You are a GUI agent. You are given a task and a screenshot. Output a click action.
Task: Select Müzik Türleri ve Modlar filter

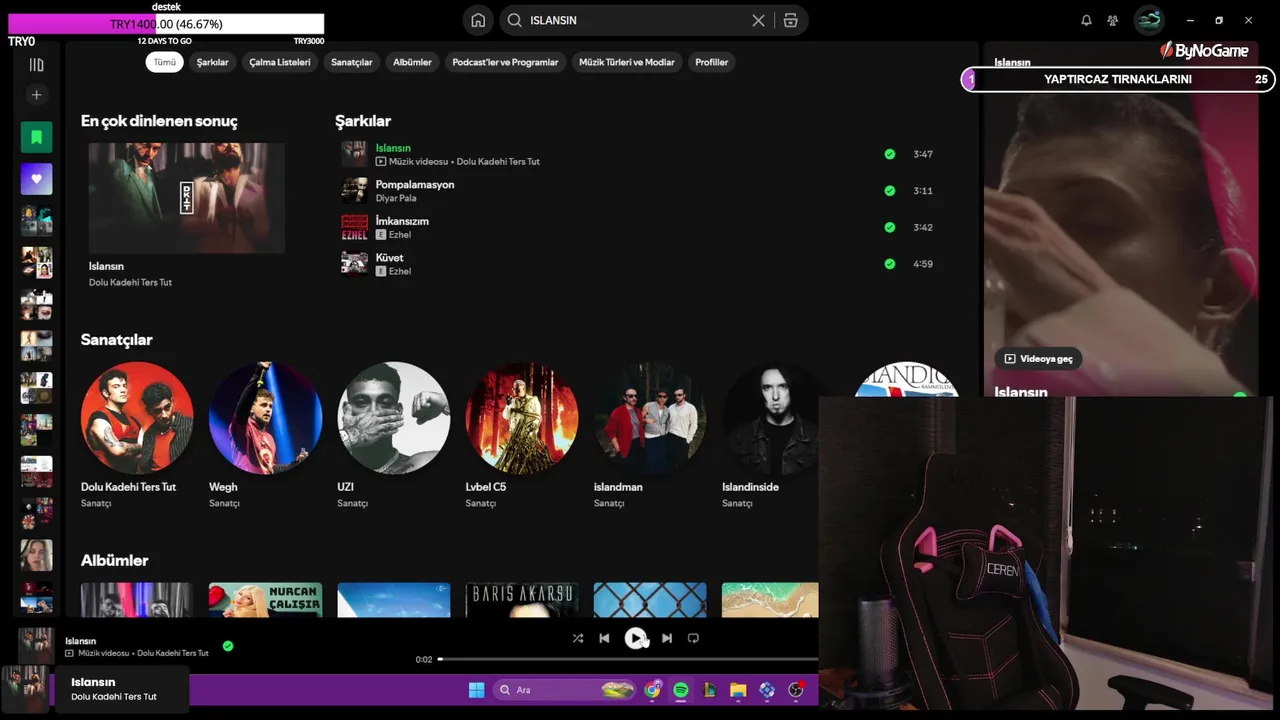627,62
